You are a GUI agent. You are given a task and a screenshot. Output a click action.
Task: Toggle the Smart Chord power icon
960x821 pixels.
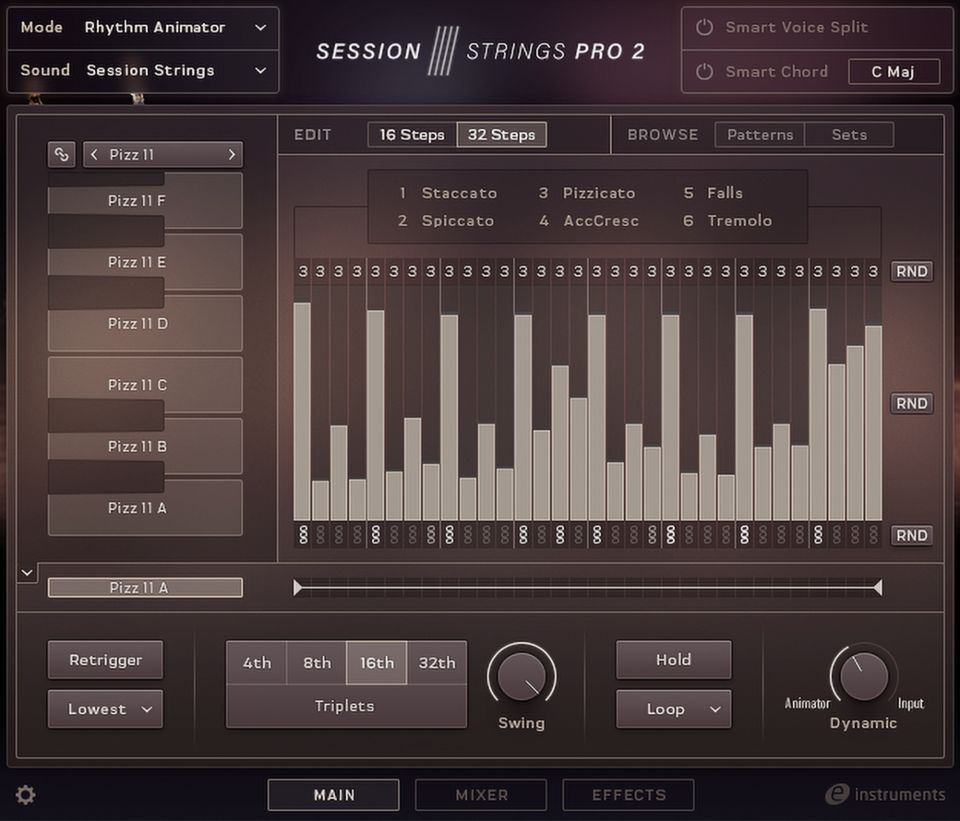[x=704, y=72]
